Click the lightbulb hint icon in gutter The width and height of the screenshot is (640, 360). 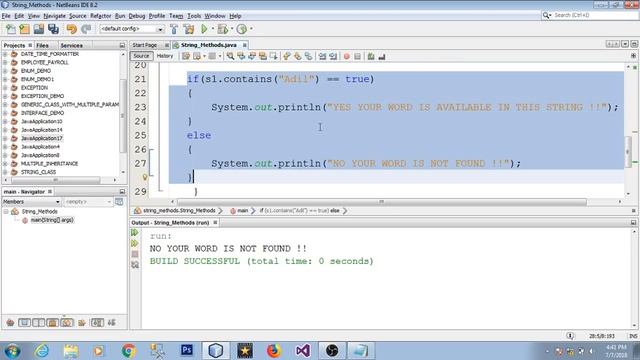[144, 177]
